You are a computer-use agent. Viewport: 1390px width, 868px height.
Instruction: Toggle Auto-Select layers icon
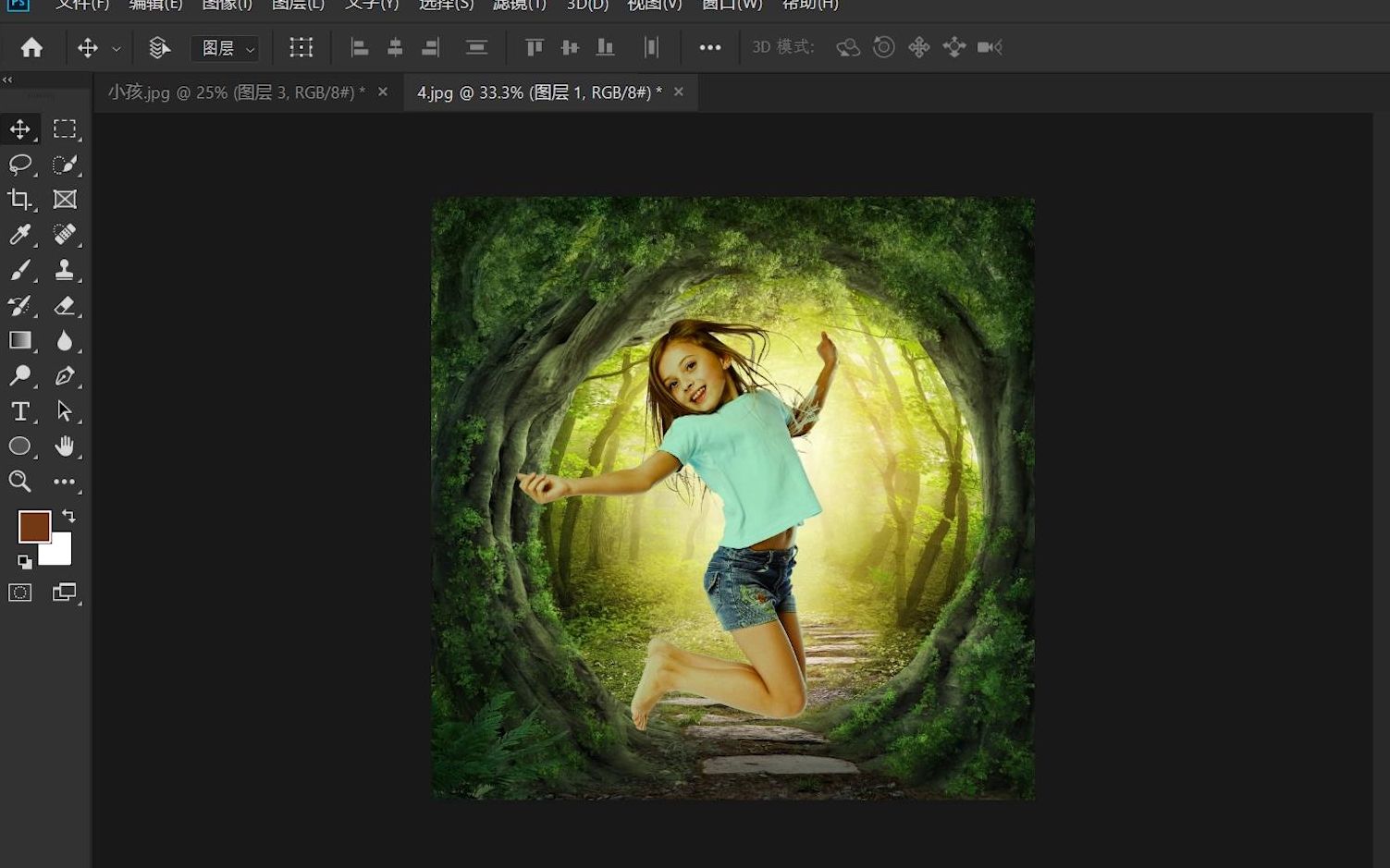coord(160,47)
